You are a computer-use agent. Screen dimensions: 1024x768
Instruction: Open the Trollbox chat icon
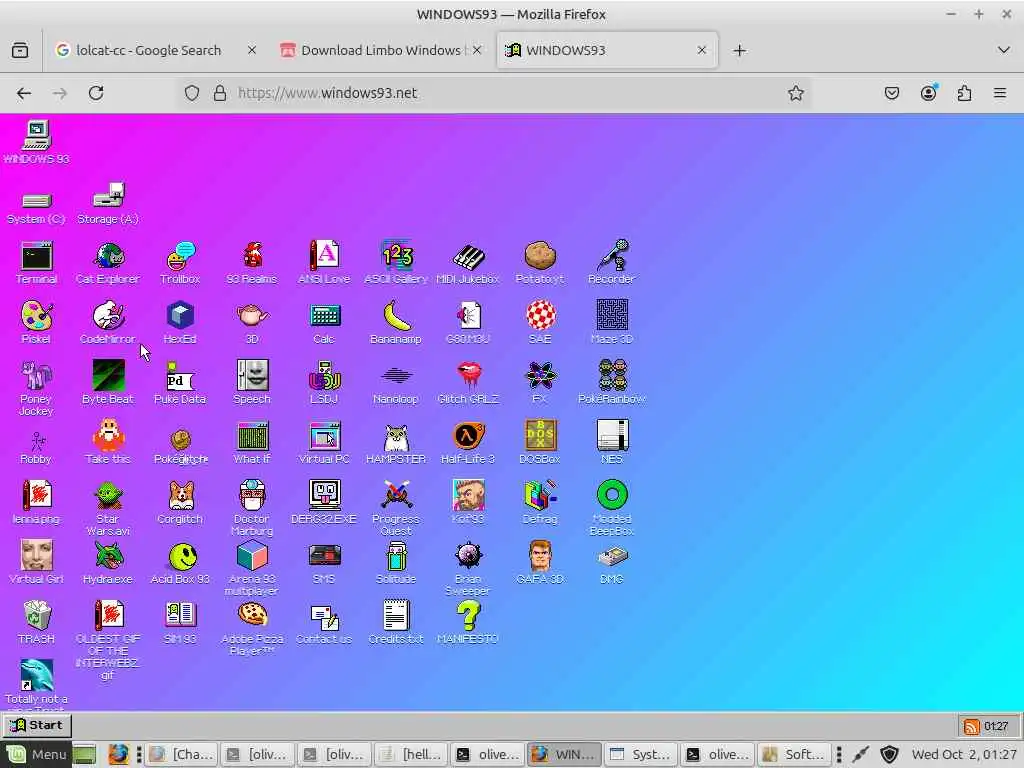pyautogui.click(x=180, y=263)
